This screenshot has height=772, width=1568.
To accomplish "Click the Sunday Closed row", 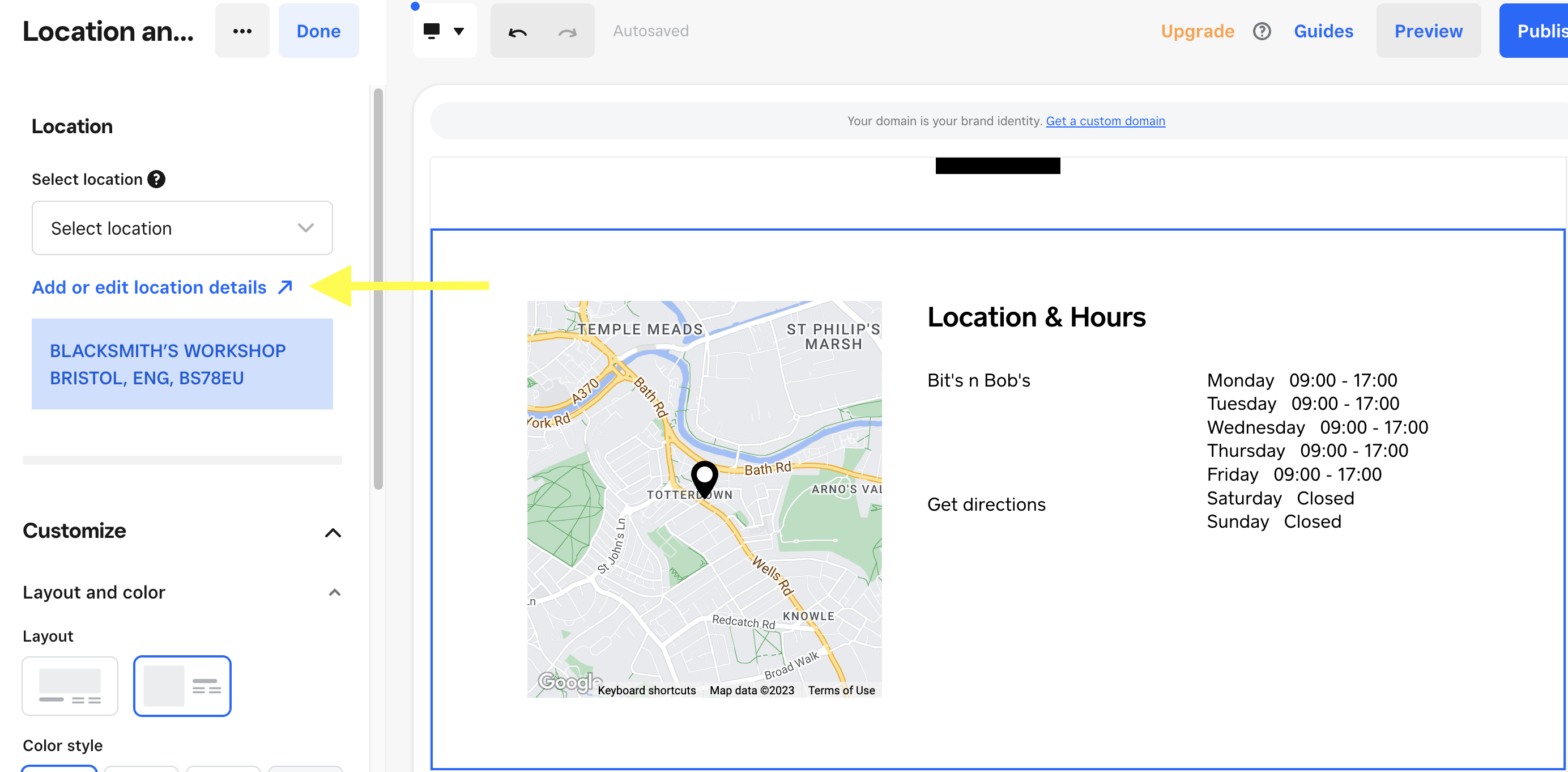I will coord(1274,522).
